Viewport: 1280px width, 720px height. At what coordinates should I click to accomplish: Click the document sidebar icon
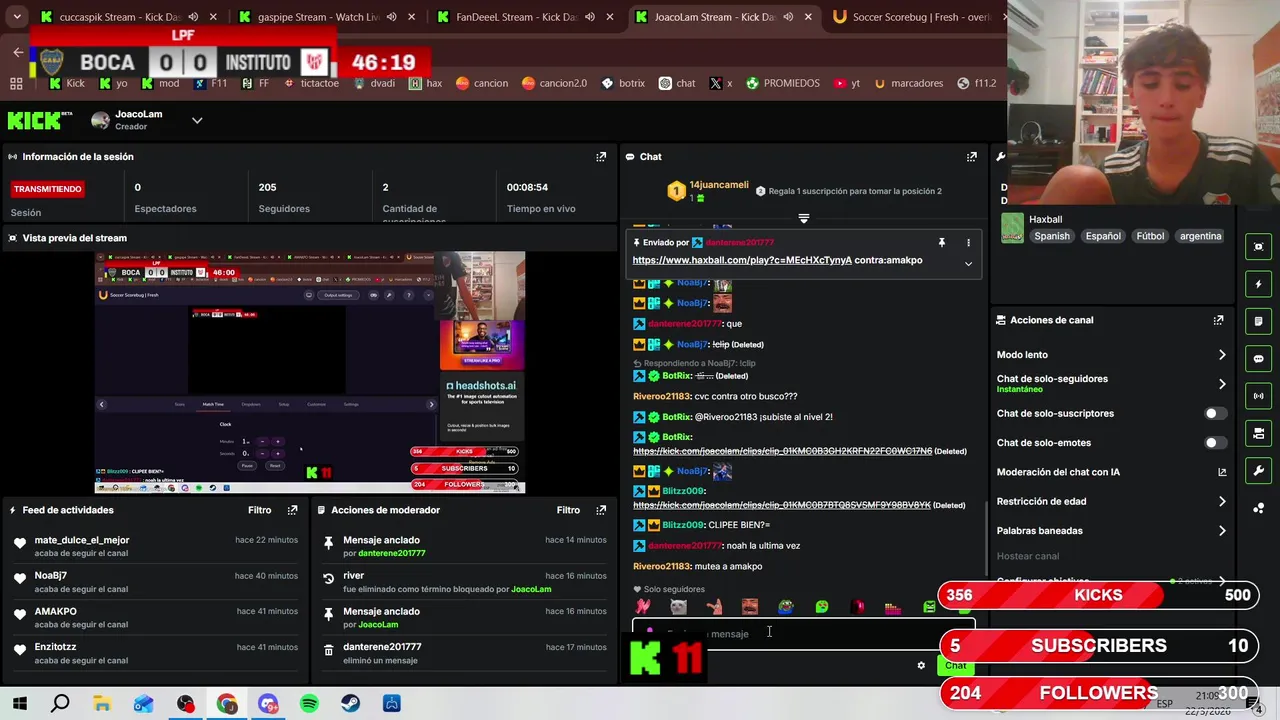(x=1258, y=321)
